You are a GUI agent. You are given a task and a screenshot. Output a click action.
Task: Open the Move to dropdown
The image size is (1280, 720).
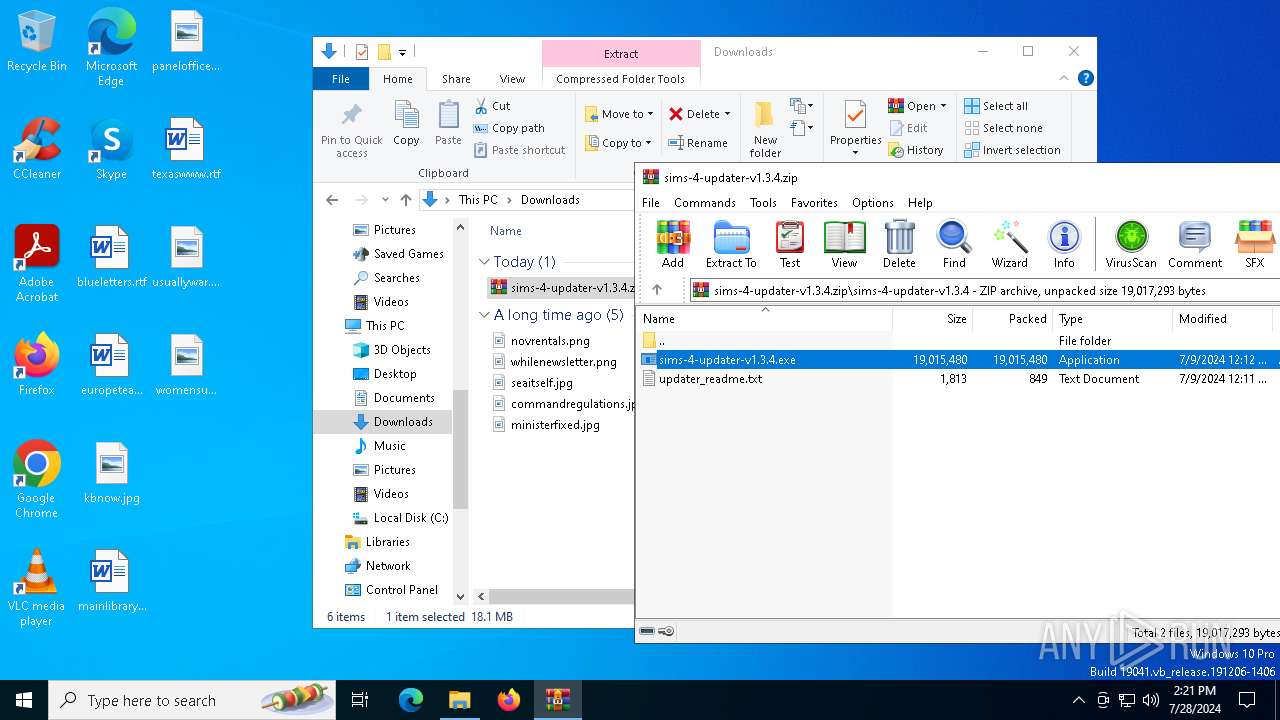(619, 114)
